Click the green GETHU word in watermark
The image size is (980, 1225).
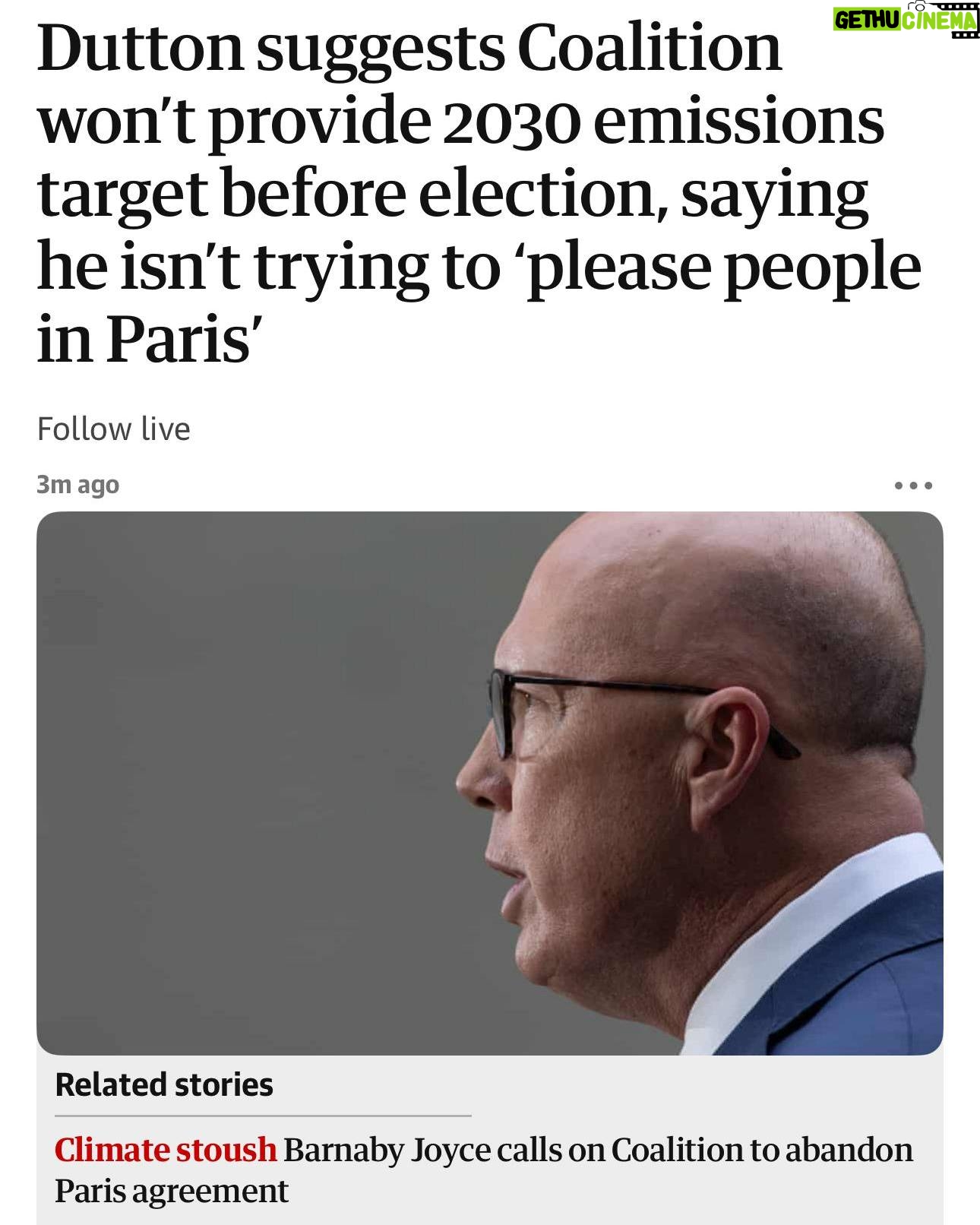(x=867, y=21)
